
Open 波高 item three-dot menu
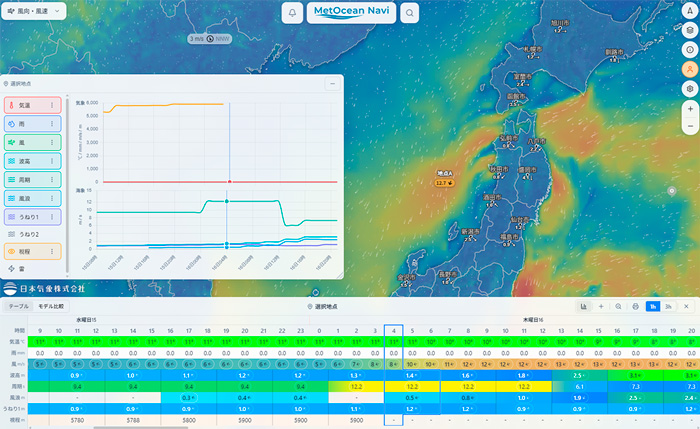tap(52, 161)
